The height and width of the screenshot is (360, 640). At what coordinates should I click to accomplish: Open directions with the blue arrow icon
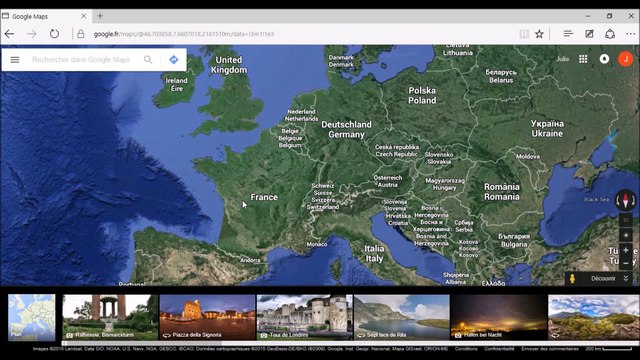(x=174, y=60)
